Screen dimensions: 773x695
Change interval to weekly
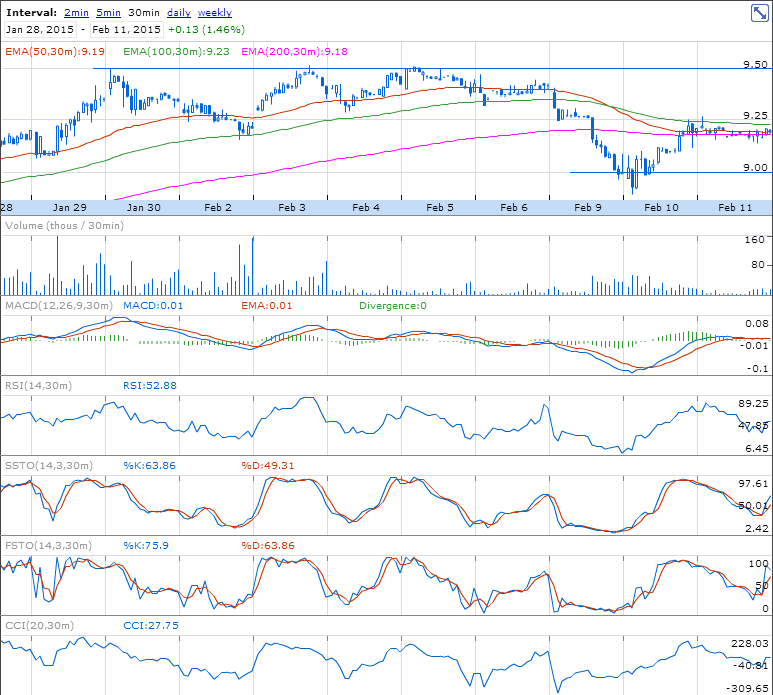215,13
